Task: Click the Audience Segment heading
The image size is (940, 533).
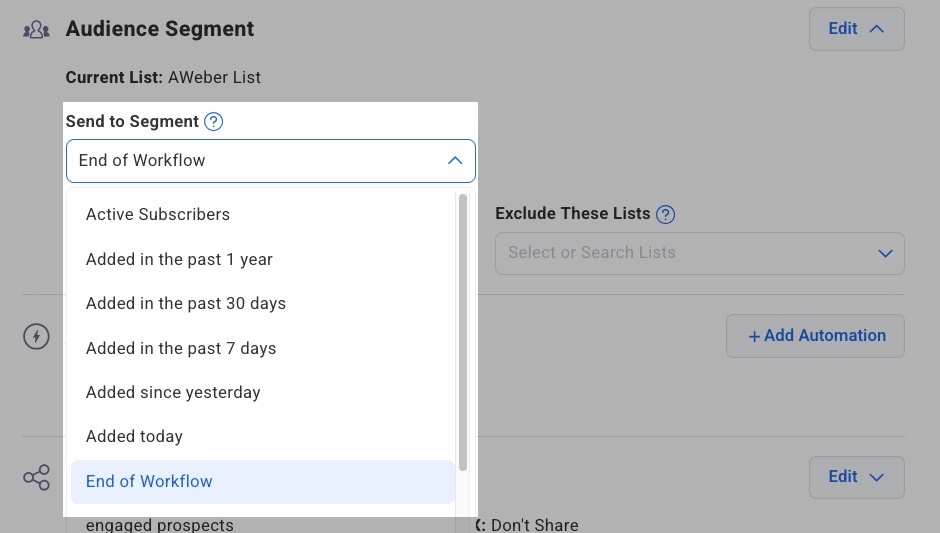Action: 160,29
